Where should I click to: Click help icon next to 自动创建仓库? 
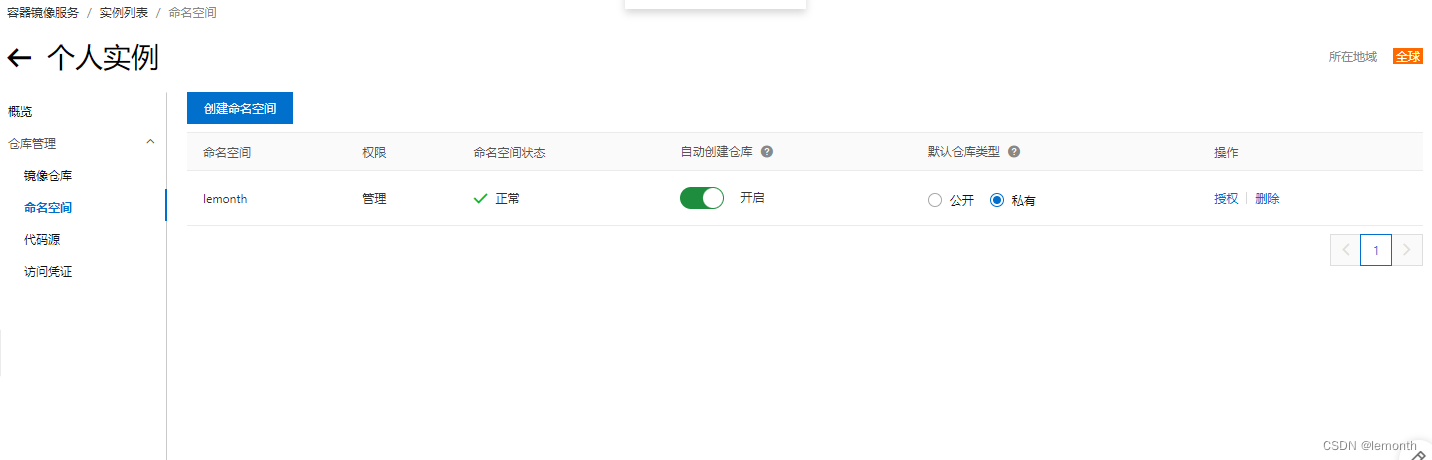point(767,152)
